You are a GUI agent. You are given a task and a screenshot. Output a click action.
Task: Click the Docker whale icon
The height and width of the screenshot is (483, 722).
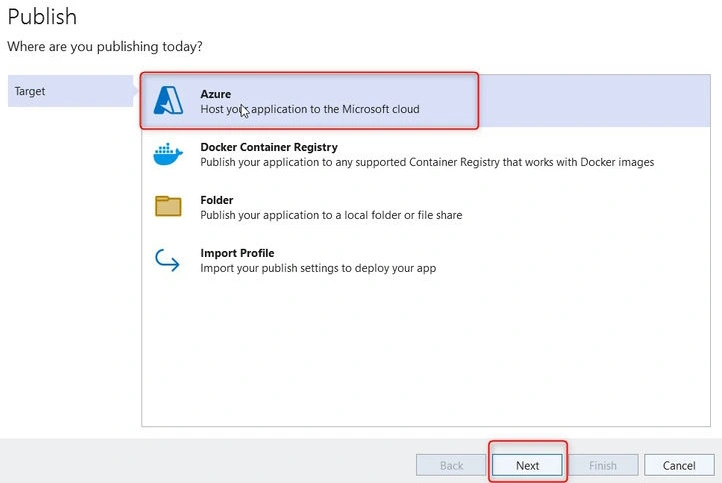tap(168, 154)
